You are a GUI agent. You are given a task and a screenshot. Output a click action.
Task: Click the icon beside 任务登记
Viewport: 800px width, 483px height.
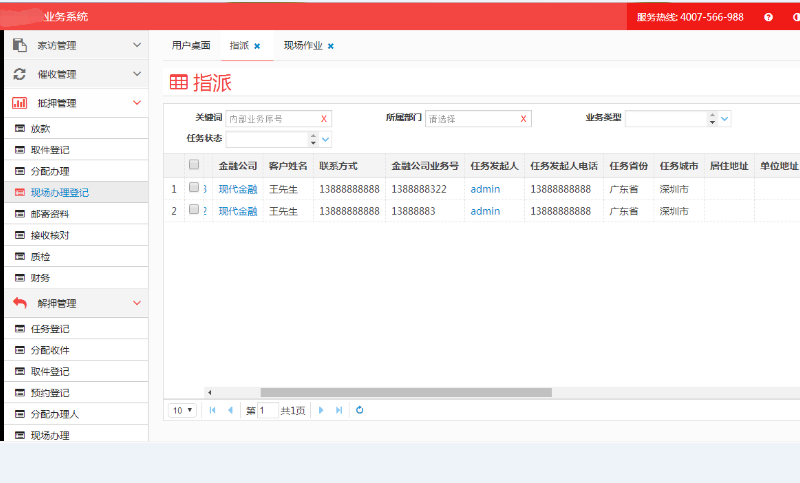[20, 329]
